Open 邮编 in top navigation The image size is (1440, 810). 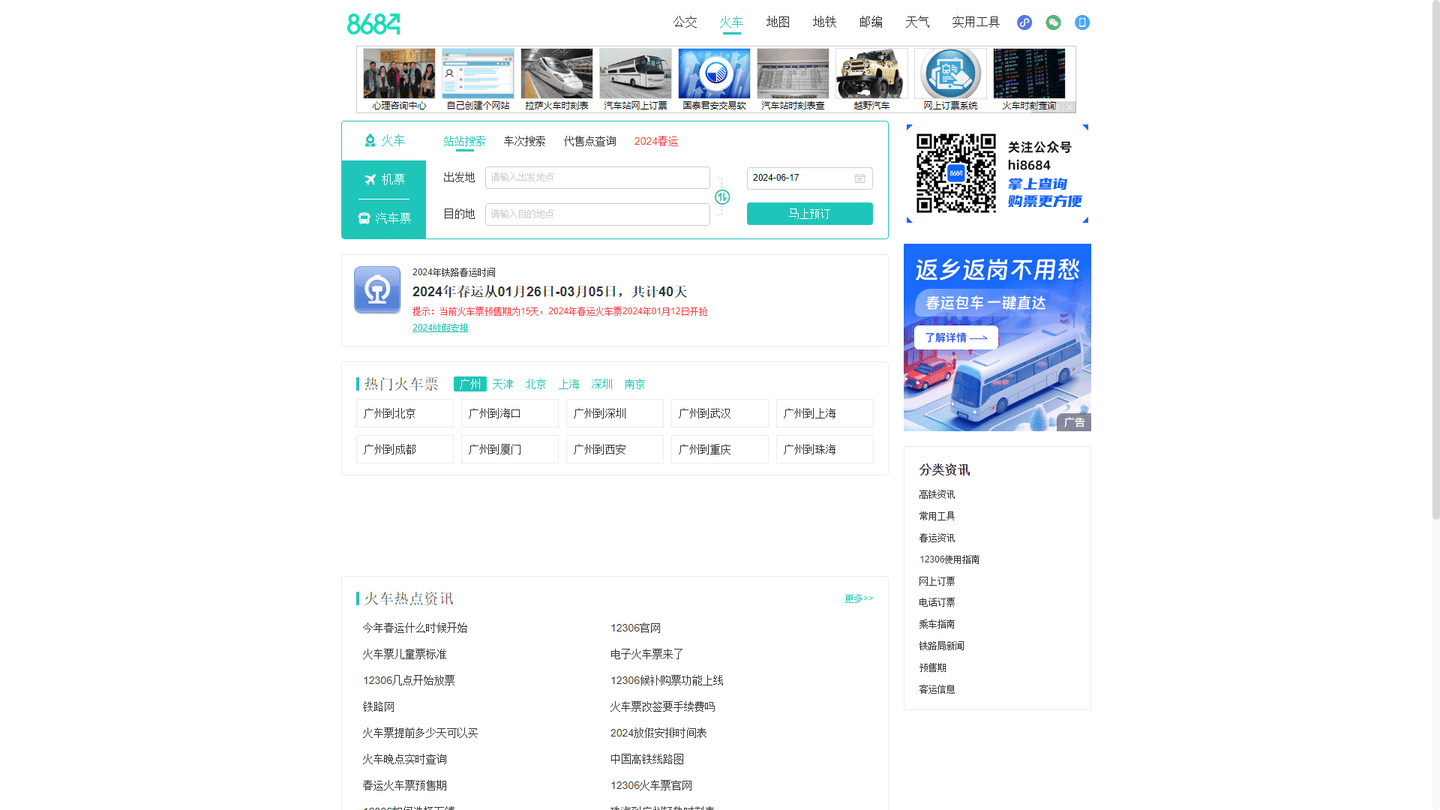point(871,22)
